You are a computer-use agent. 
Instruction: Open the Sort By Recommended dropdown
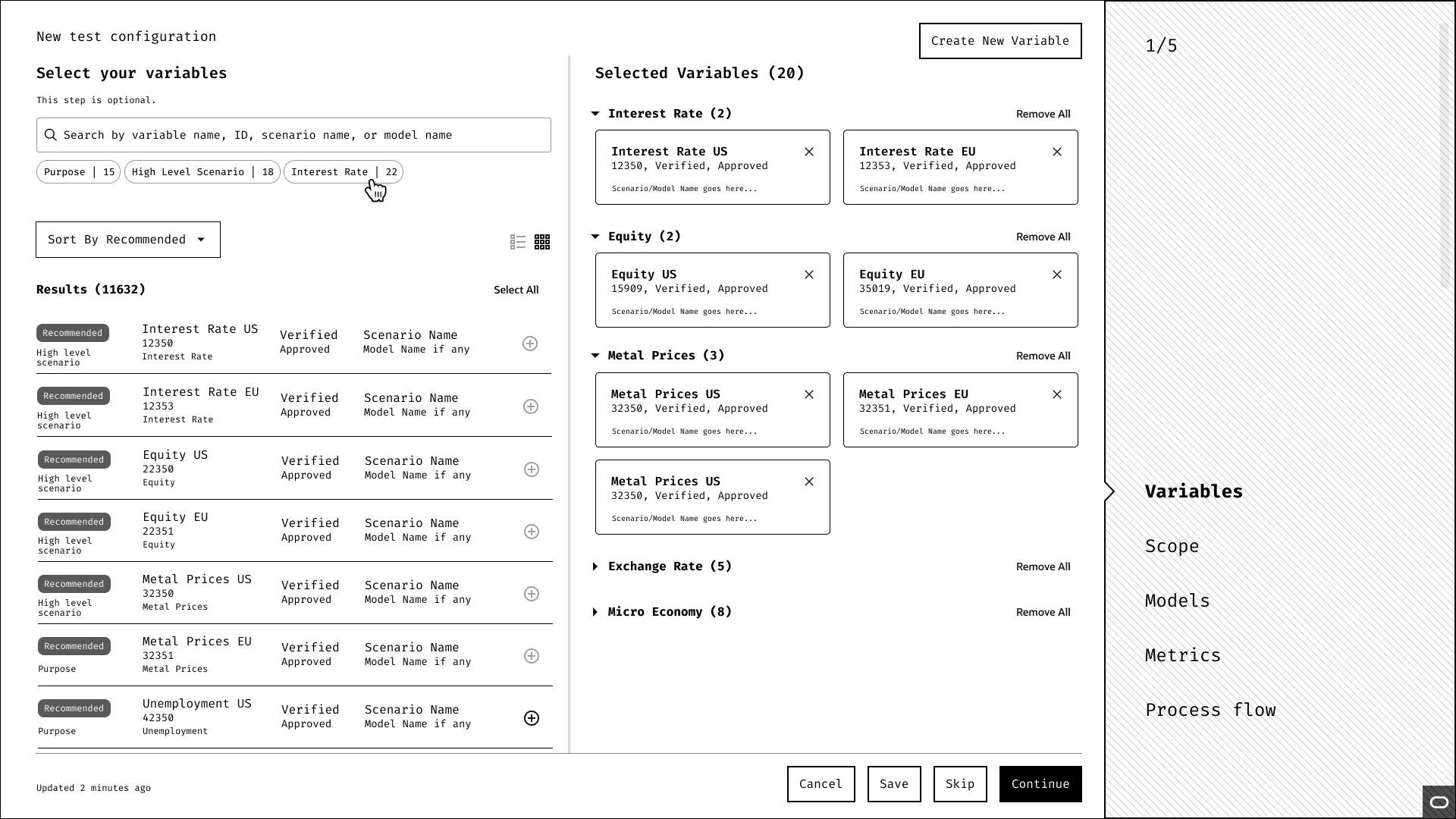128,240
